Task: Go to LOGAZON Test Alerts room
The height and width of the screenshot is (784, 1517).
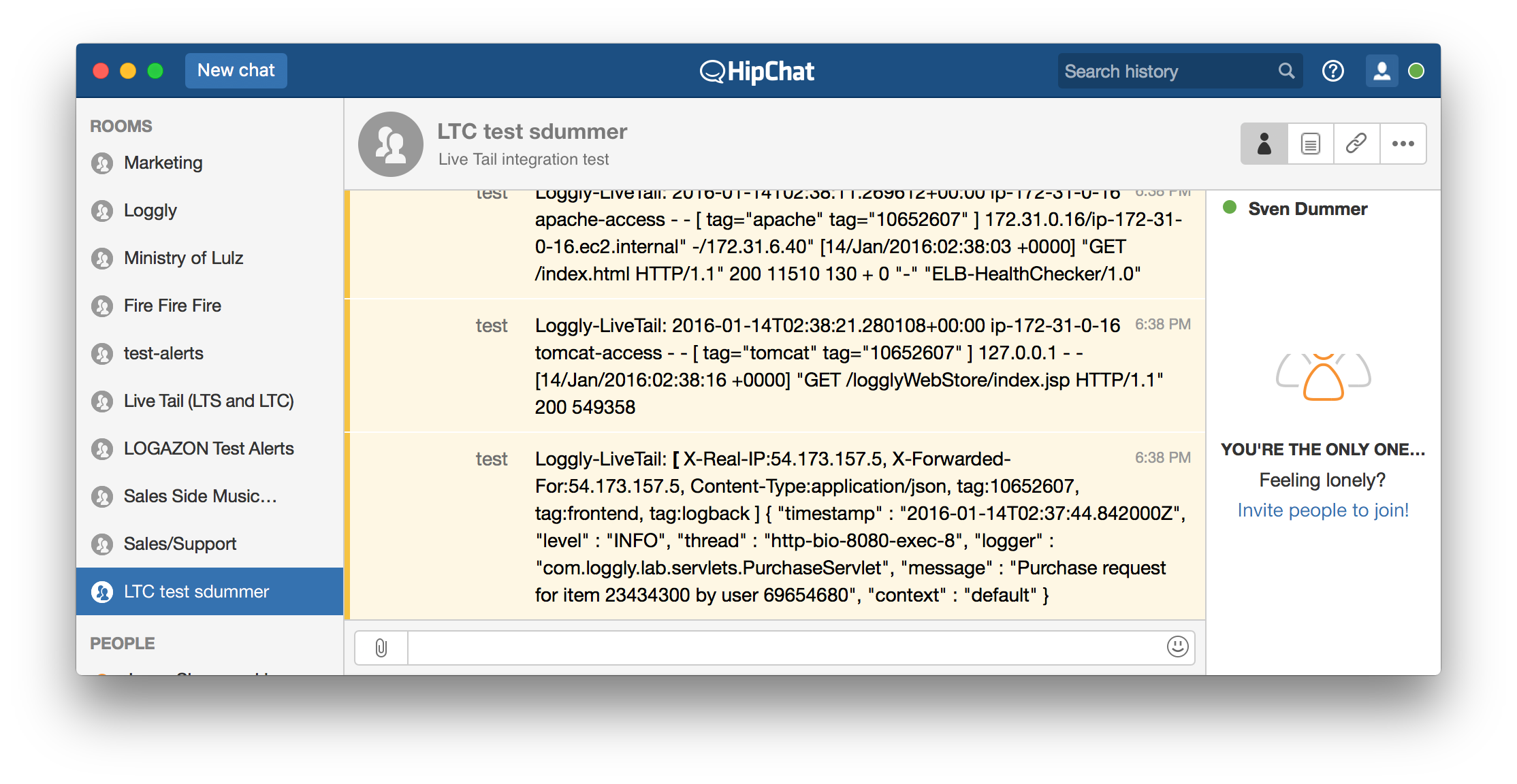Action: pos(208,448)
